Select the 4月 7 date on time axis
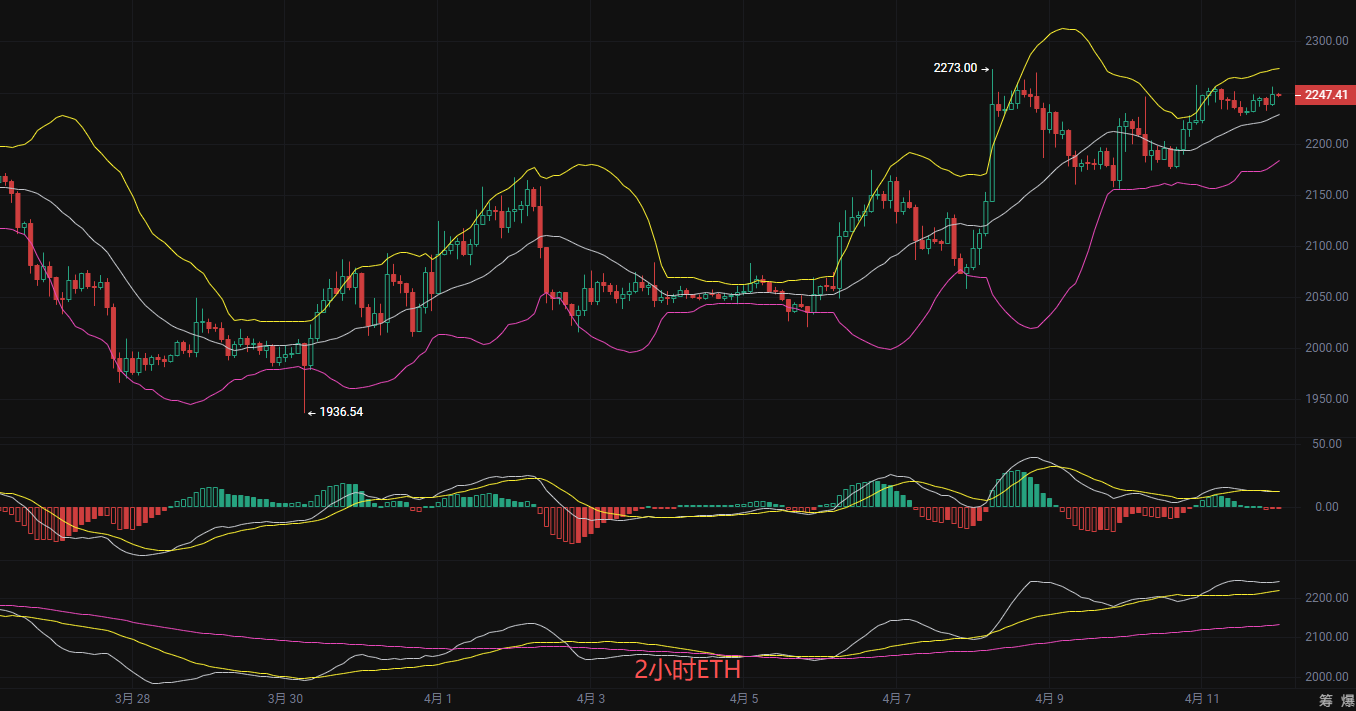Screen dimensions: 1356x711 (x=896, y=699)
